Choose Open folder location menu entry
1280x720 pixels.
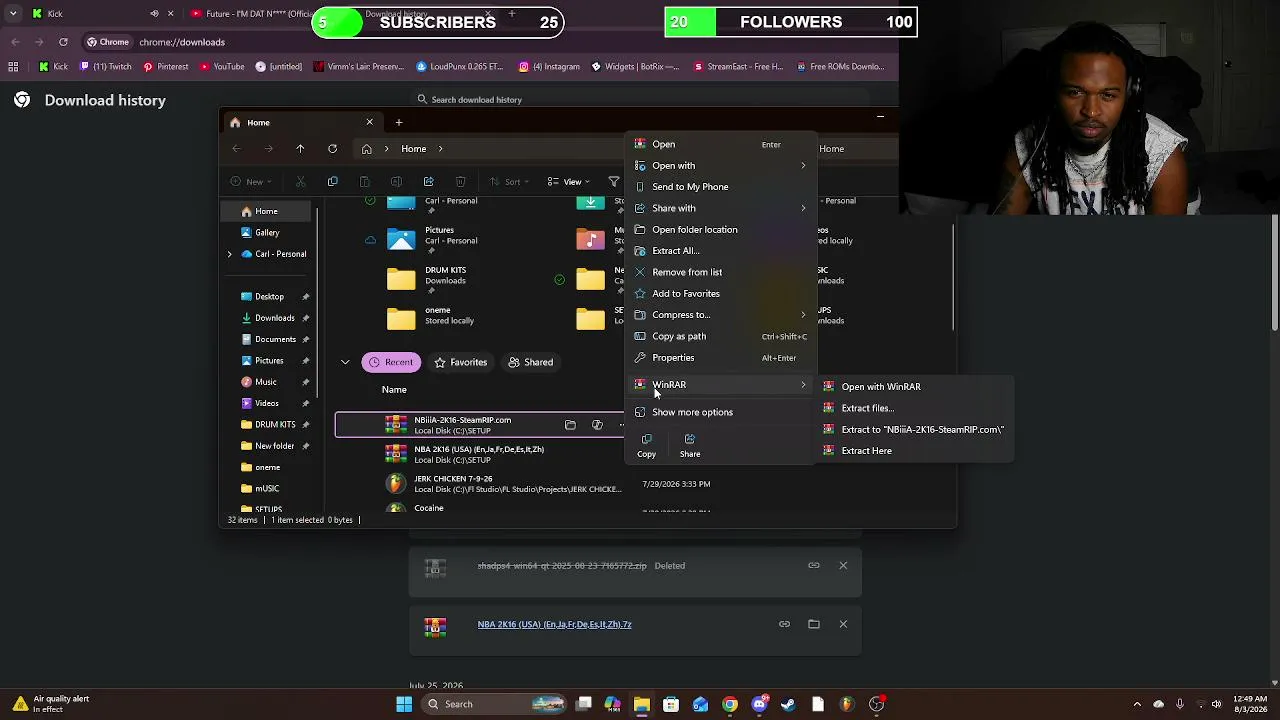coord(720,230)
